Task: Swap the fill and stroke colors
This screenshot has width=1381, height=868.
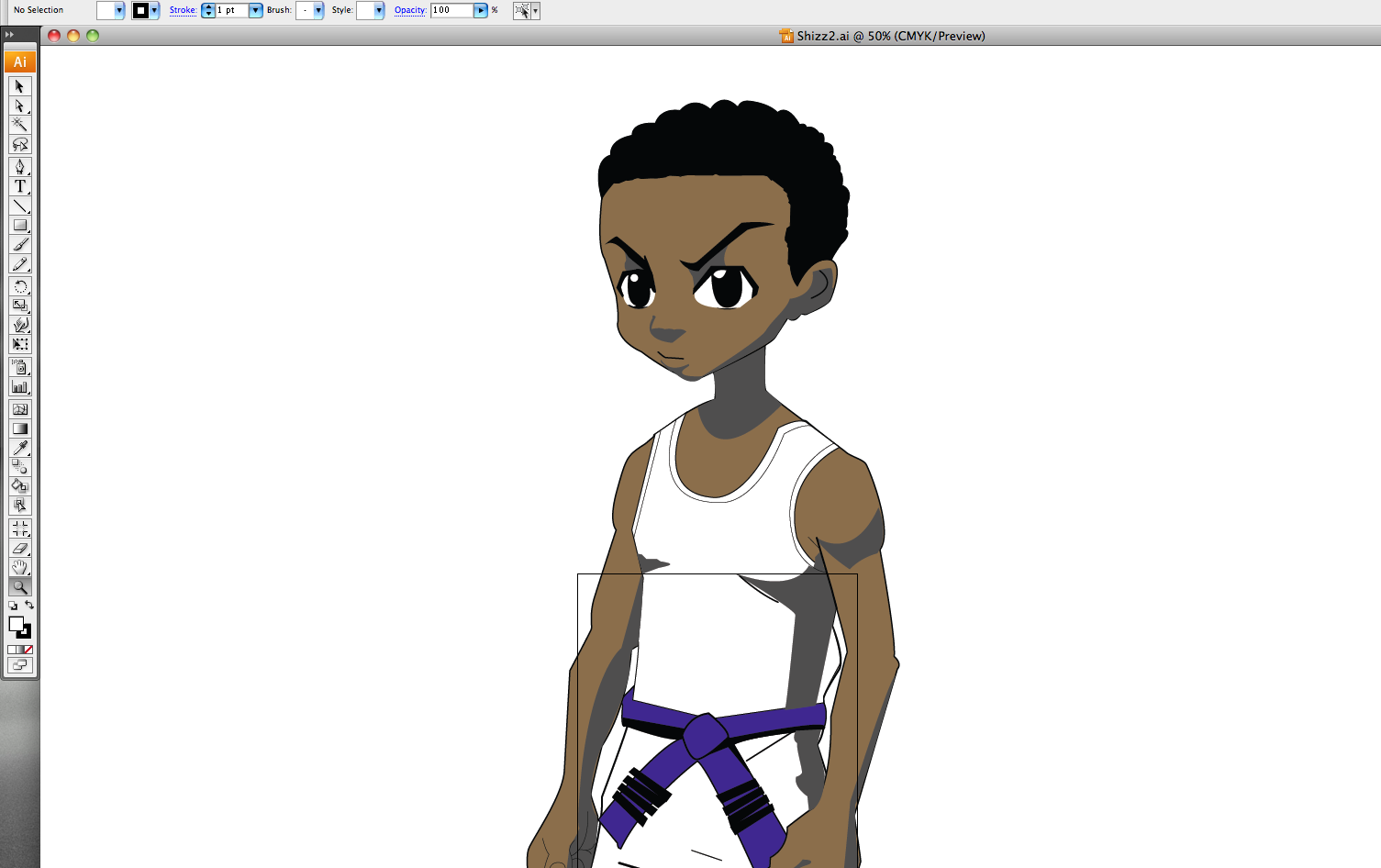Action: pos(30,606)
